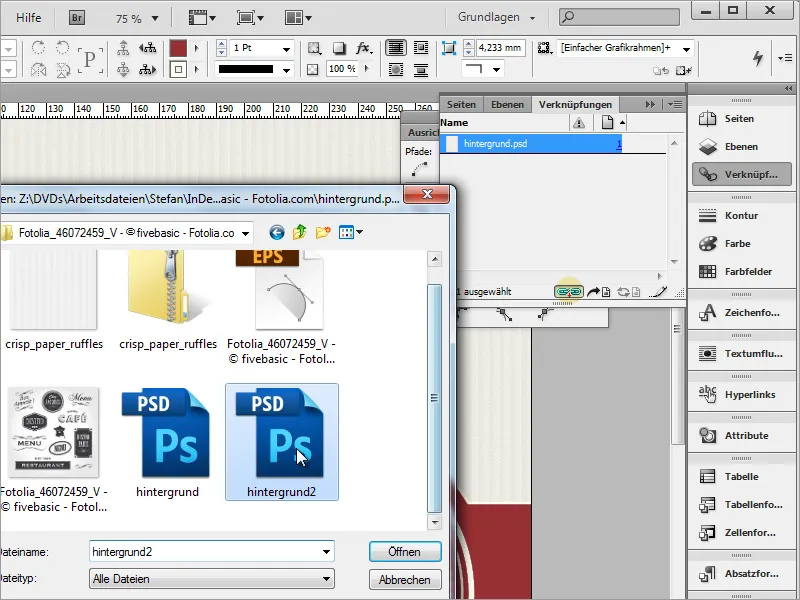This screenshot has width=800, height=600.
Task: Open the Einfacher Grafikrahmen object style dropdown
Action: [687, 49]
